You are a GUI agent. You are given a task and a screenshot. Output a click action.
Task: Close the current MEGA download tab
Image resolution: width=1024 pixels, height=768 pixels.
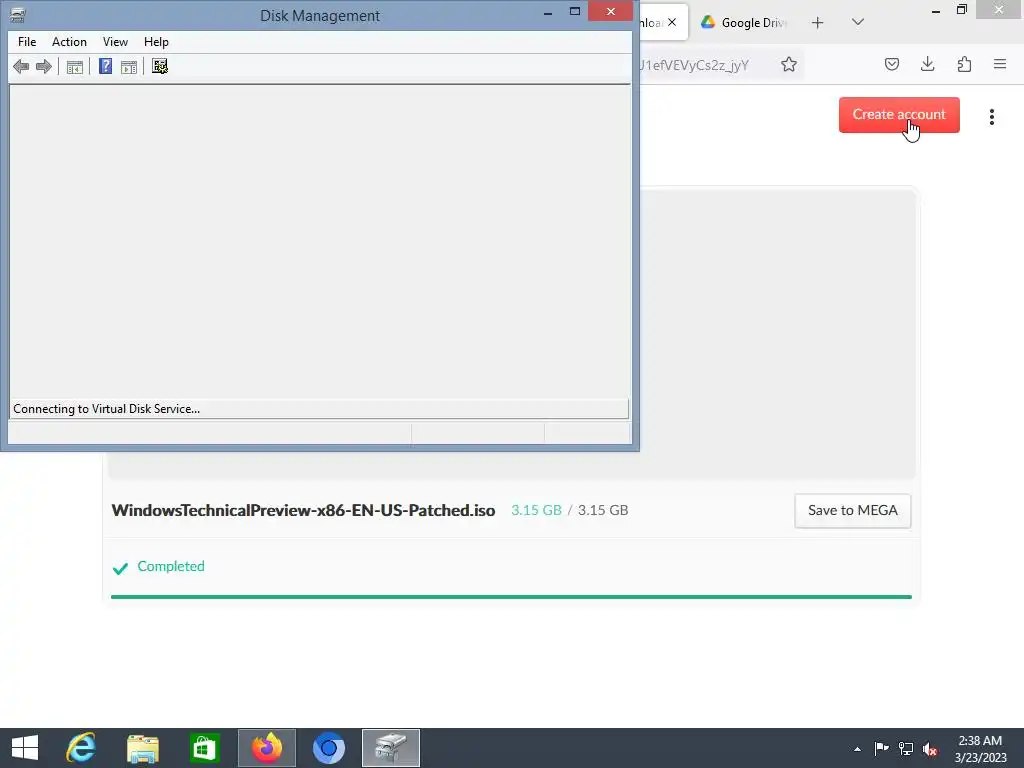(x=672, y=22)
